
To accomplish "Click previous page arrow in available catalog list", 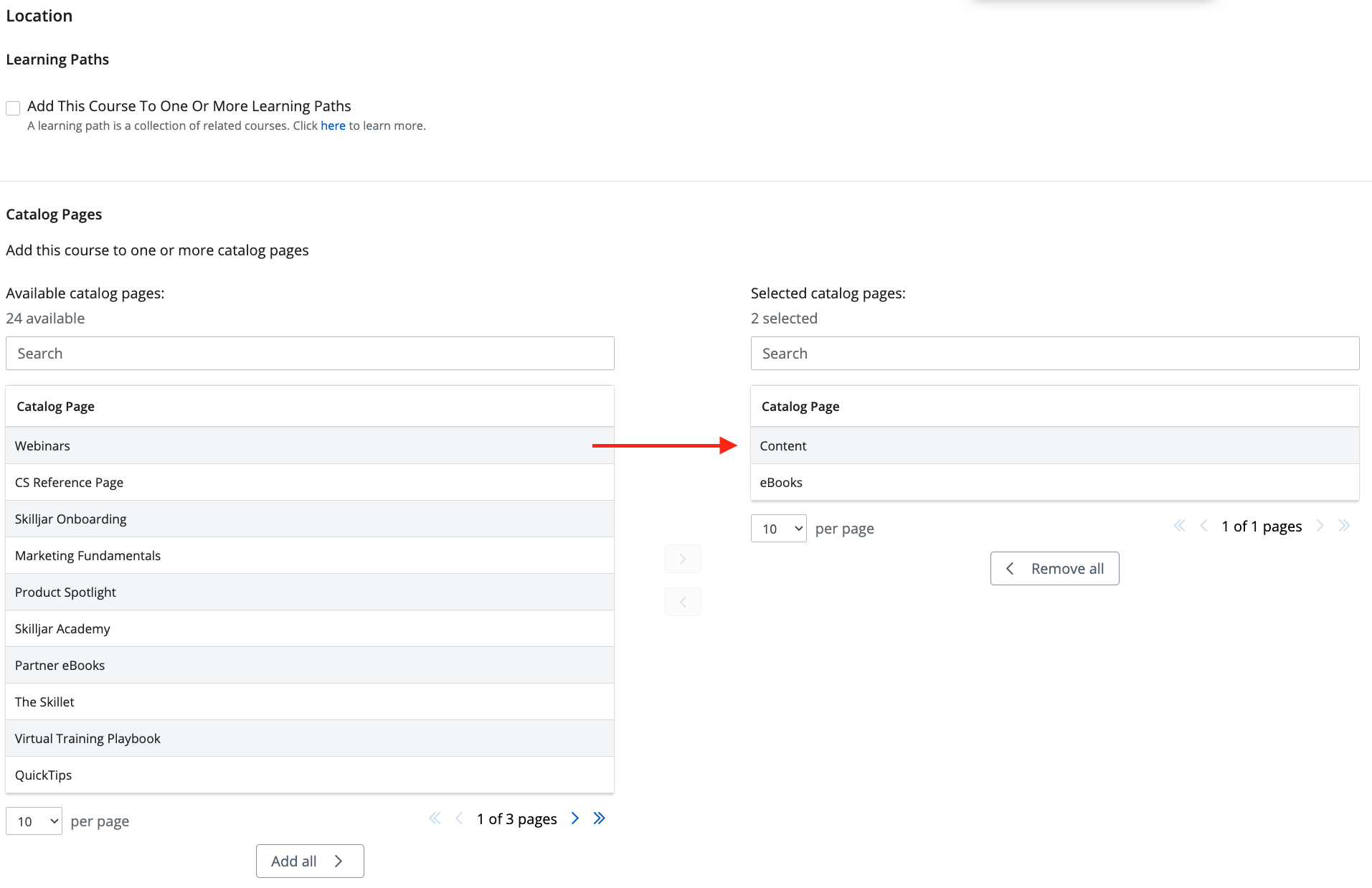I will 459,818.
